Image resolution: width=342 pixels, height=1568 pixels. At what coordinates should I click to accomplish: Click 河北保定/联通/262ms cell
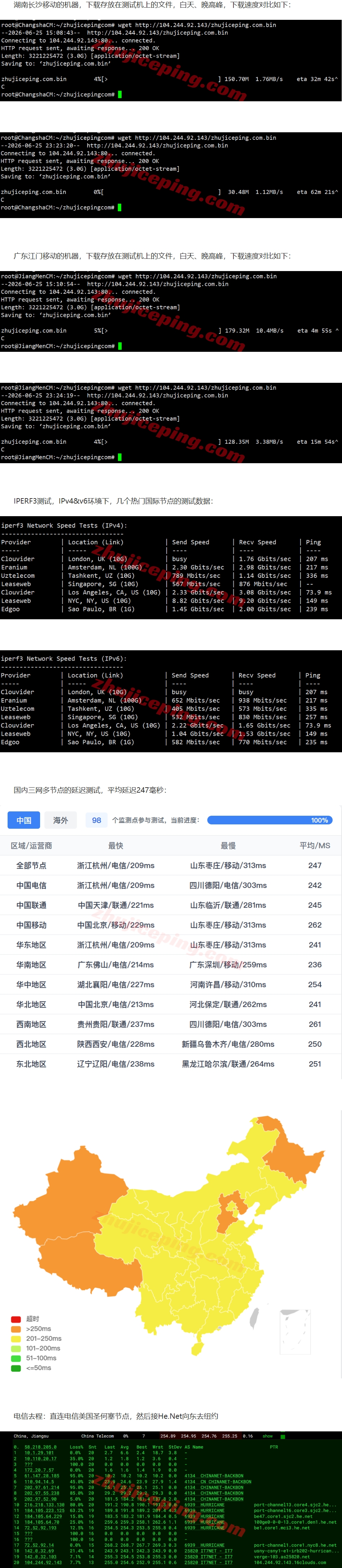coord(228,1004)
